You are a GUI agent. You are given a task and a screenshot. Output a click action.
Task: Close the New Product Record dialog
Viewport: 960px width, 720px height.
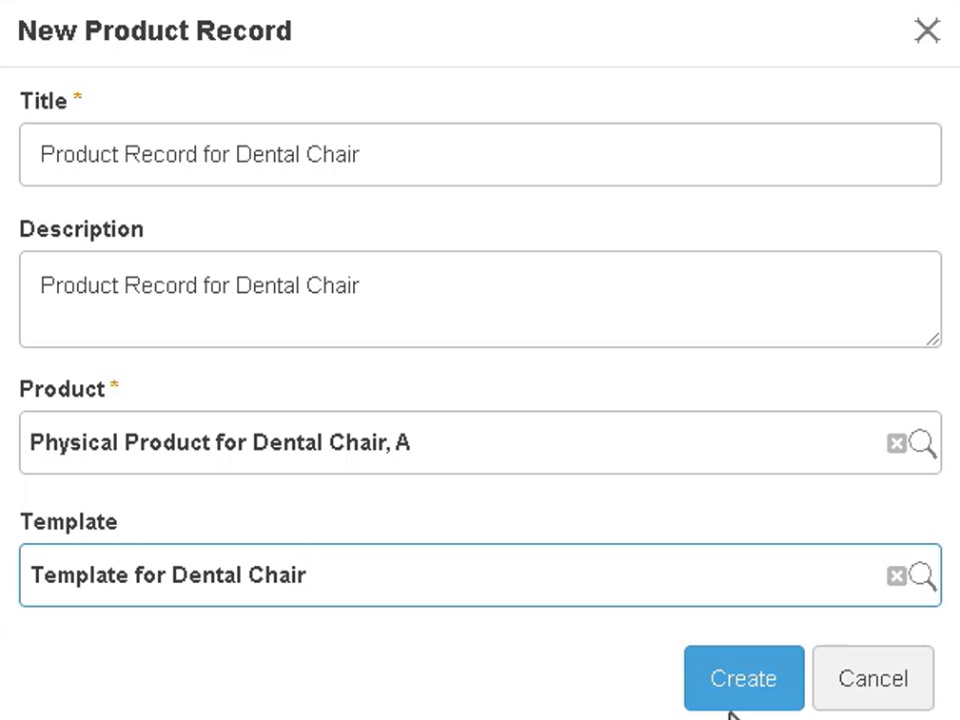pyautogui.click(x=927, y=31)
